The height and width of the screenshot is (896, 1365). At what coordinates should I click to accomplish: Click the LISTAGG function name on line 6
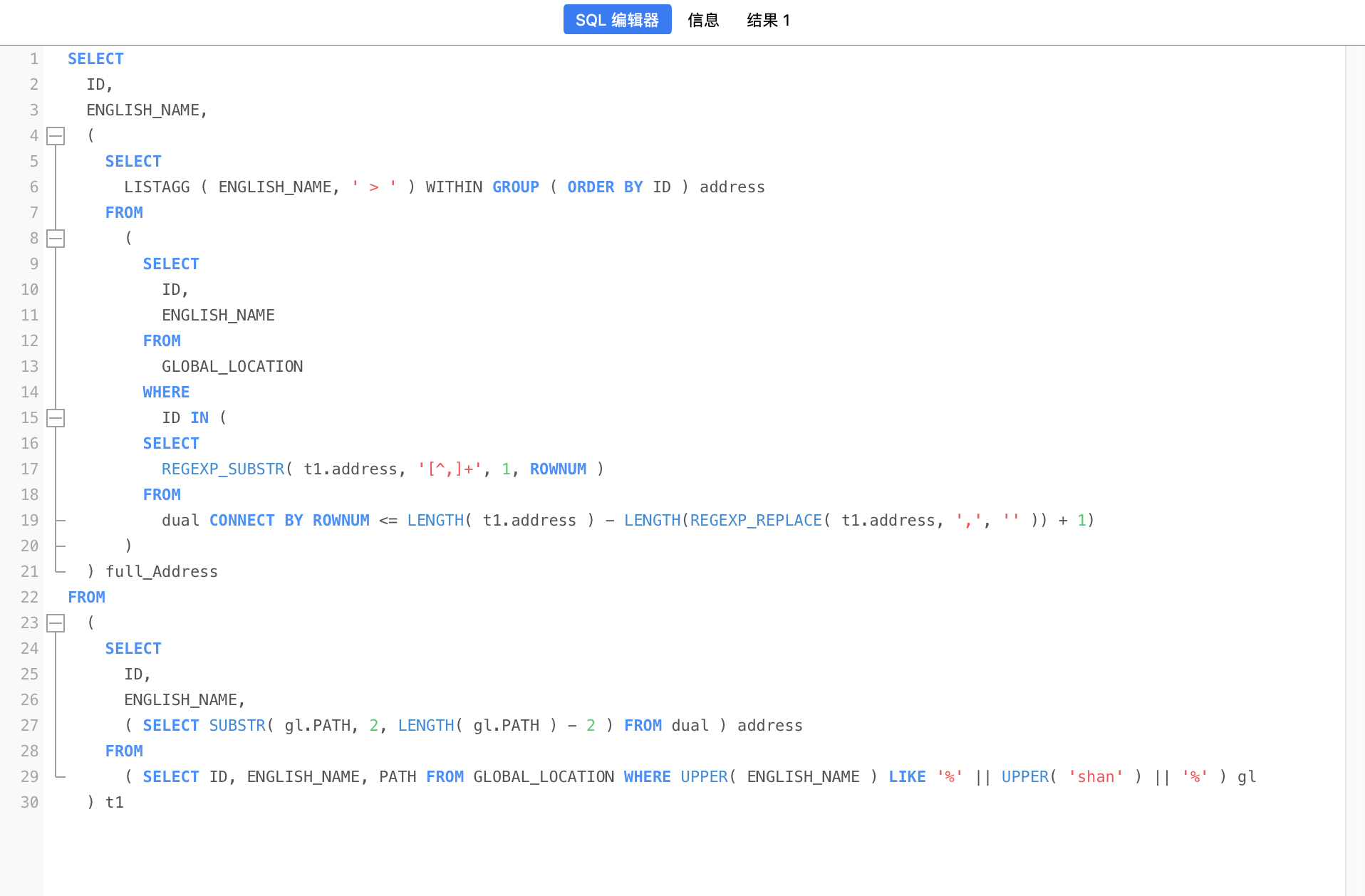157,187
